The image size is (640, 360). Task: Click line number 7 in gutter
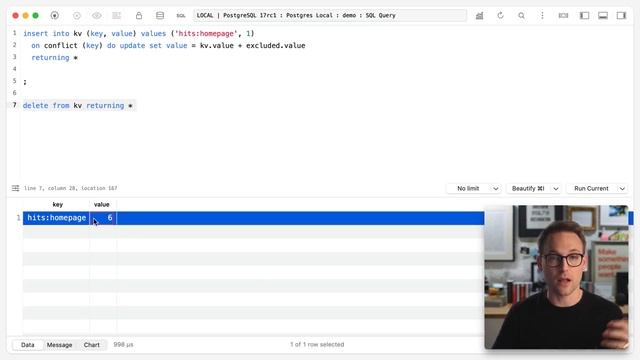[14, 105]
